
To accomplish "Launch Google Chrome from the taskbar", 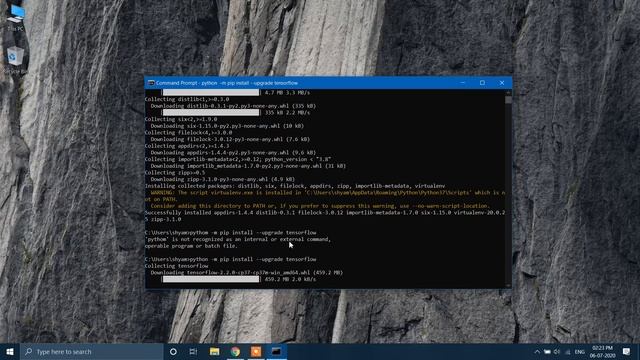I will coord(235,351).
